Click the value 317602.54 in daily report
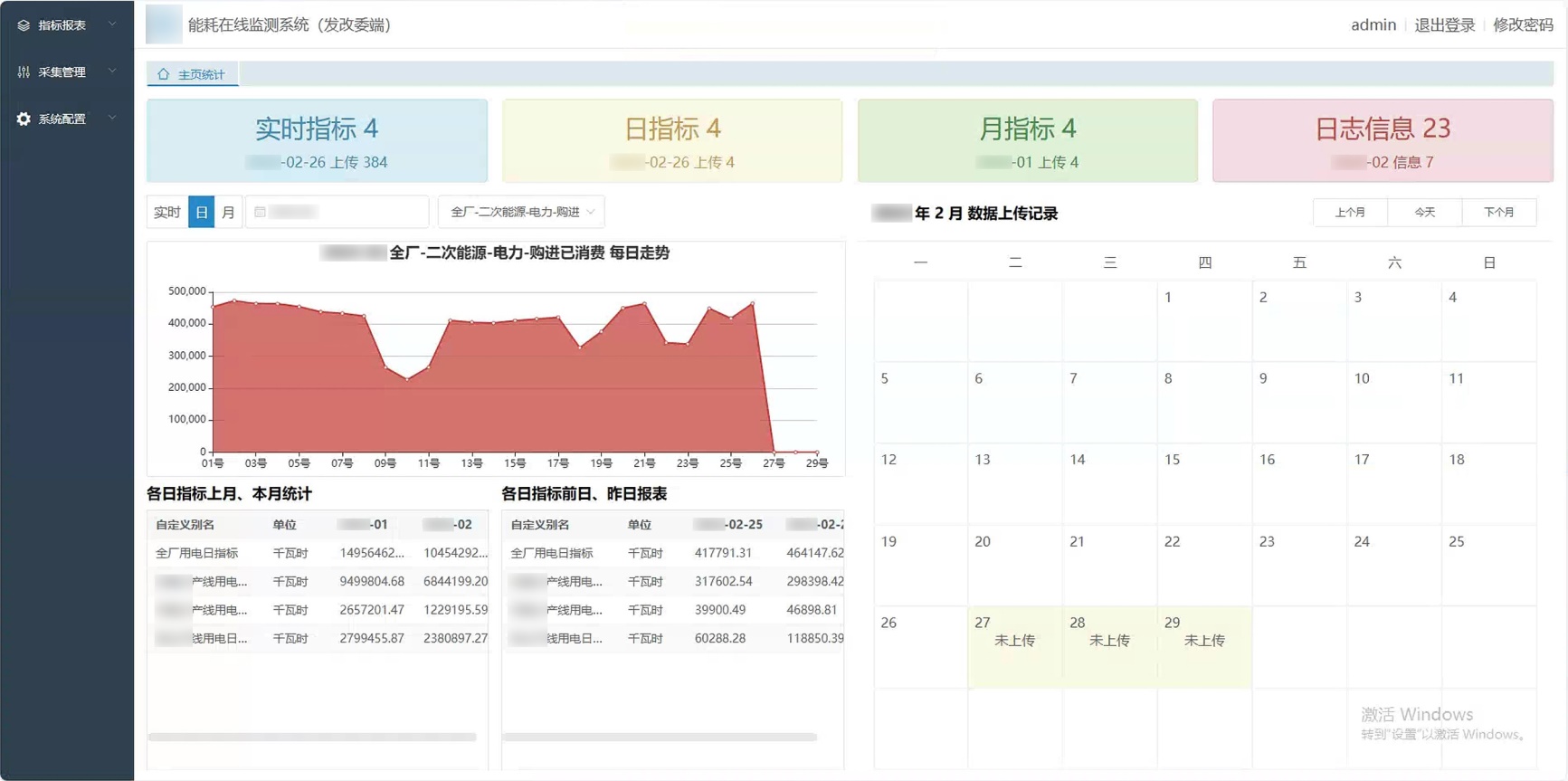The image size is (1568, 781). tap(723, 581)
